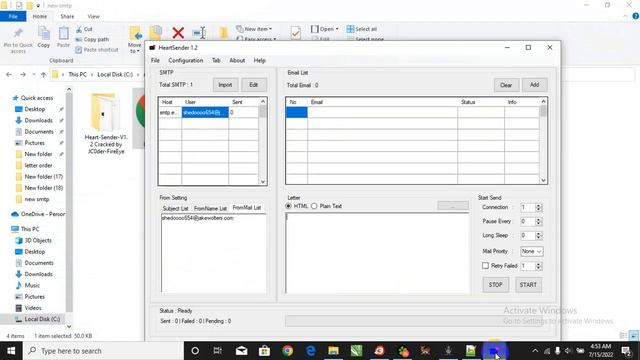Open Task View on taskbar
This screenshot has width=640, height=360.
point(218,351)
